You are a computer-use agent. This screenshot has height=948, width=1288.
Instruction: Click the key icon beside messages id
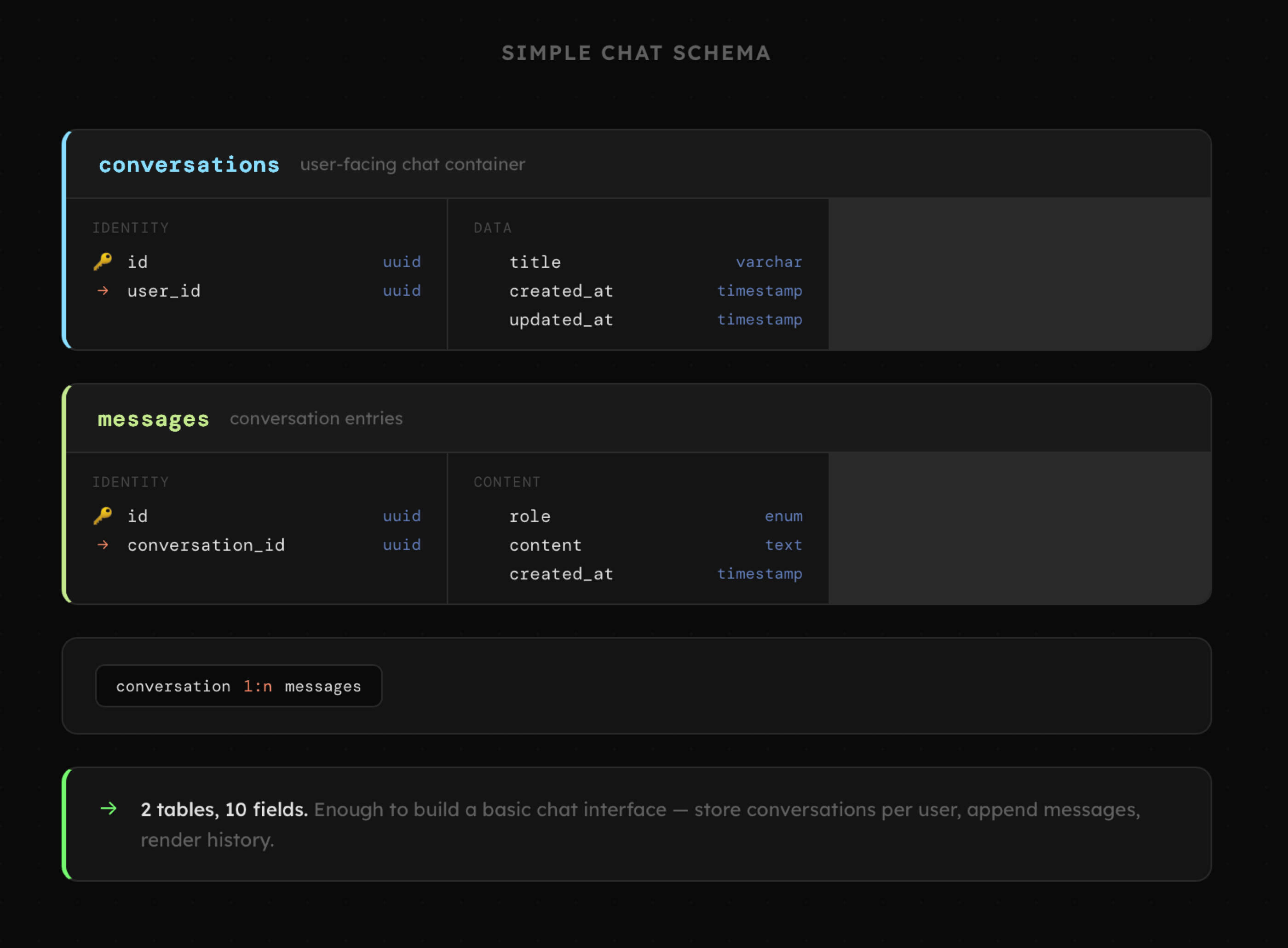click(x=103, y=516)
